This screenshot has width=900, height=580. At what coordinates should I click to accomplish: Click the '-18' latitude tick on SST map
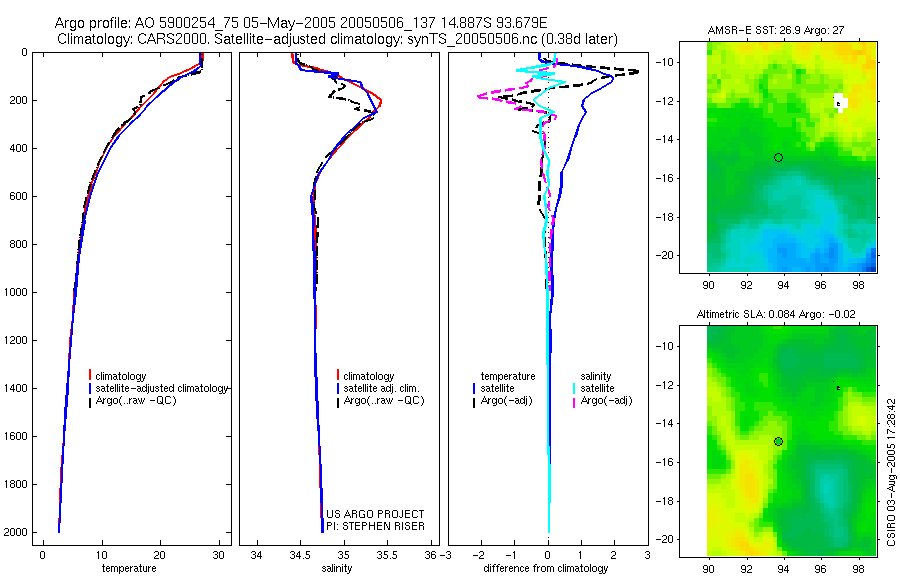pyautogui.click(x=664, y=217)
